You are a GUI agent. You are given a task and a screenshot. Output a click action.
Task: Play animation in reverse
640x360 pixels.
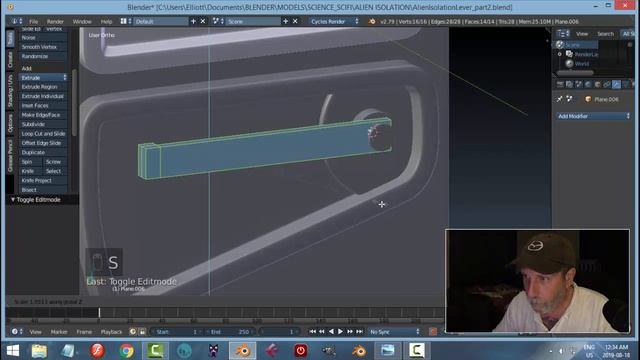point(331,331)
